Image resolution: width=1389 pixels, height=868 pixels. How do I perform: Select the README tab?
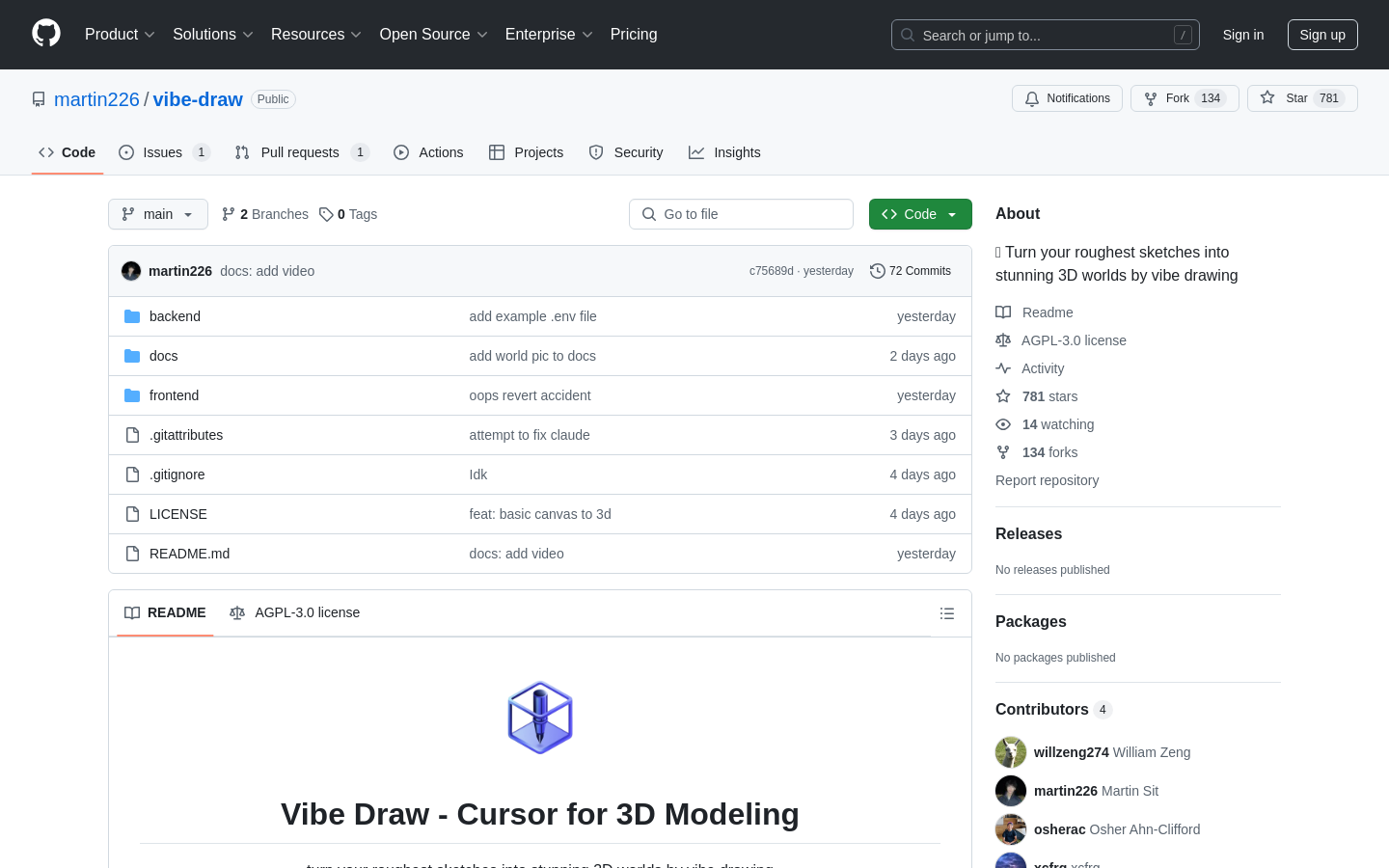[165, 612]
